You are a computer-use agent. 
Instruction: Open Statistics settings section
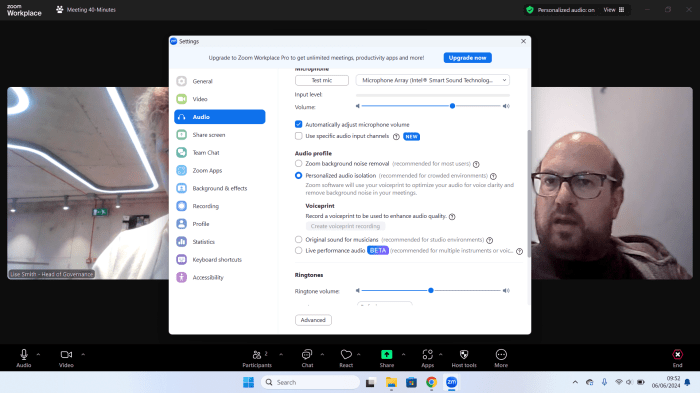(x=220, y=242)
